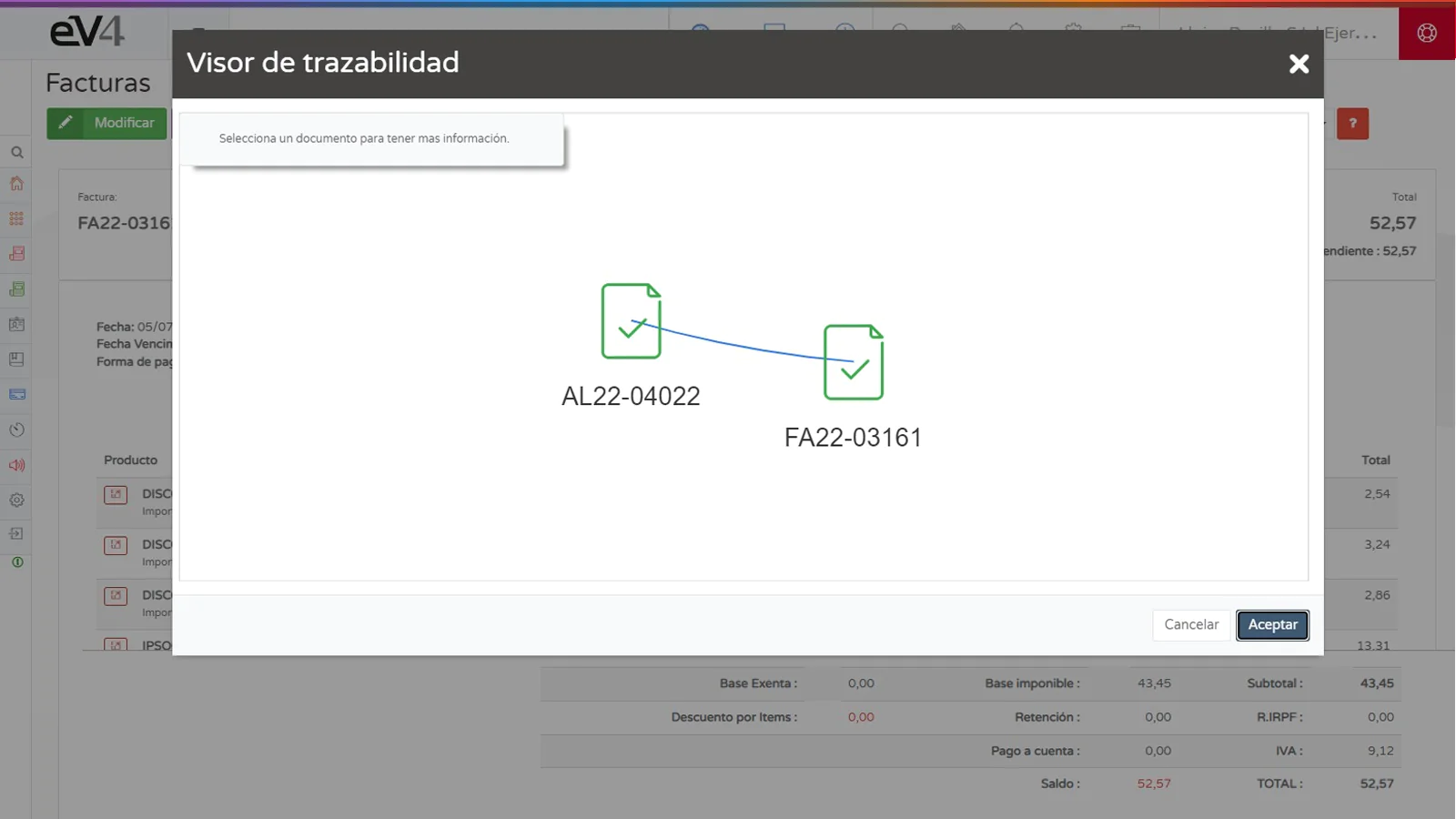The image size is (1456, 819).
Task: Click the IVA value 9,12
Action: [1380, 751]
